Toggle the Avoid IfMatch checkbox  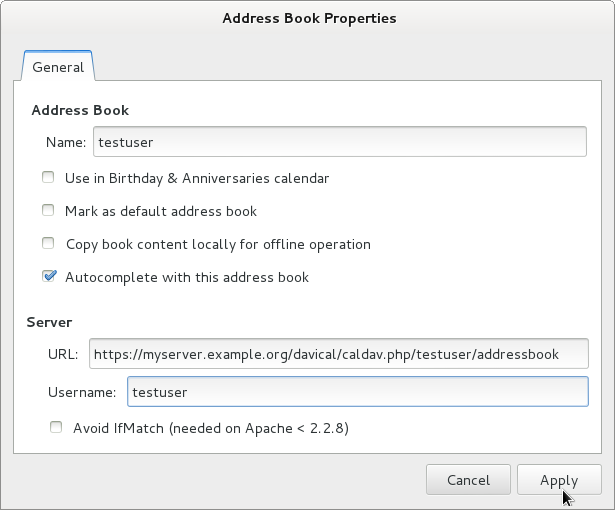point(56,427)
